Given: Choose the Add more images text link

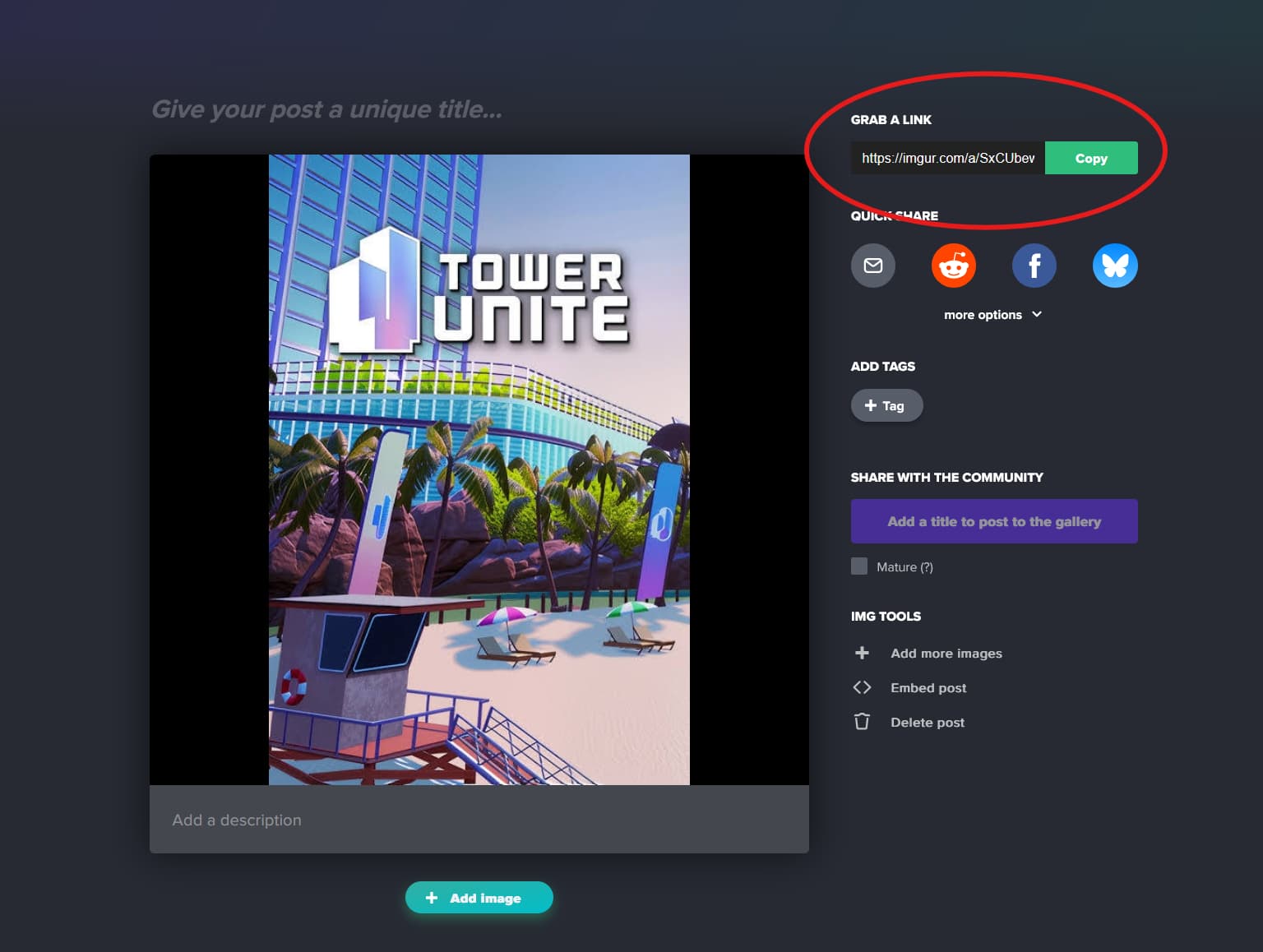Looking at the screenshot, I should click(x=946, y=654).
